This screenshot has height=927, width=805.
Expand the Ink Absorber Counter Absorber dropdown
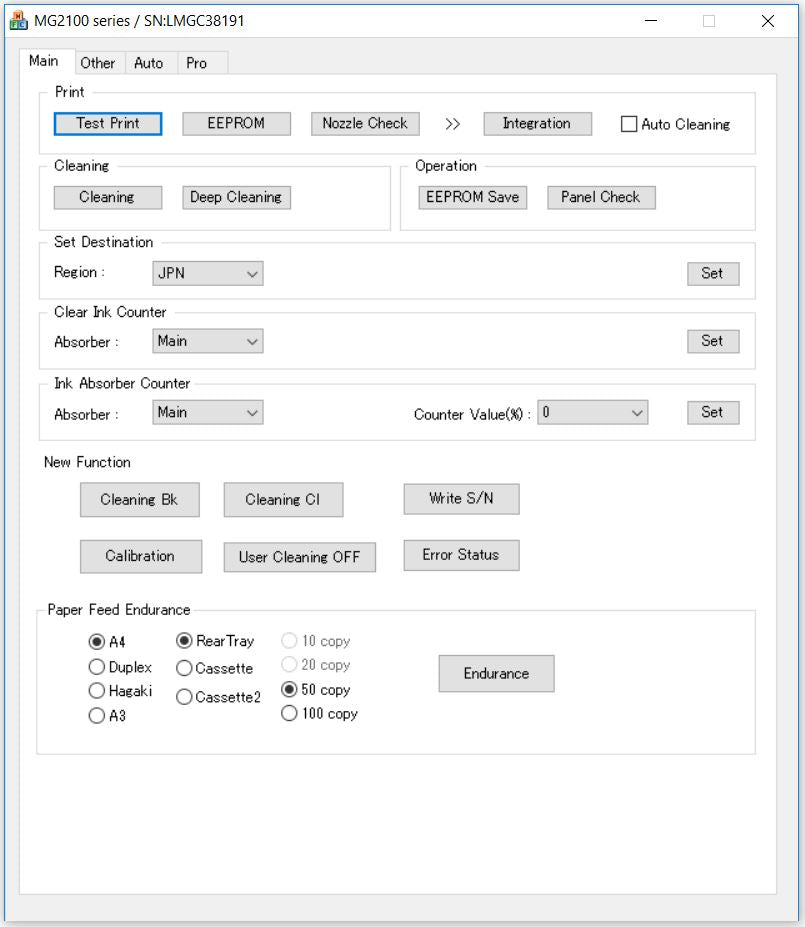coord(208,413)
